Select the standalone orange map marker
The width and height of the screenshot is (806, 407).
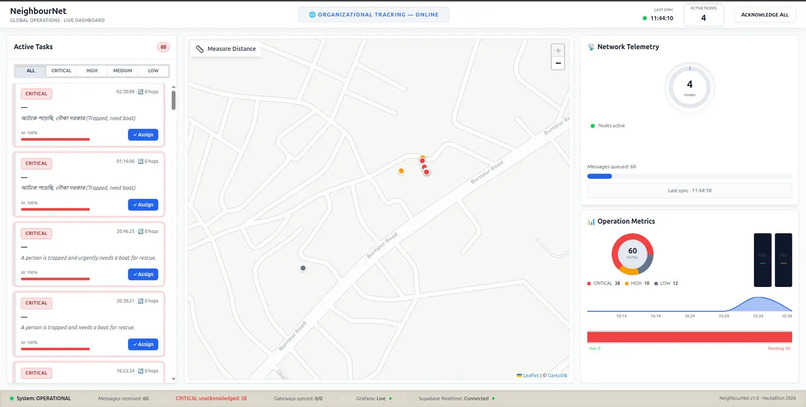pyautogui.click(x=401, y=171)
